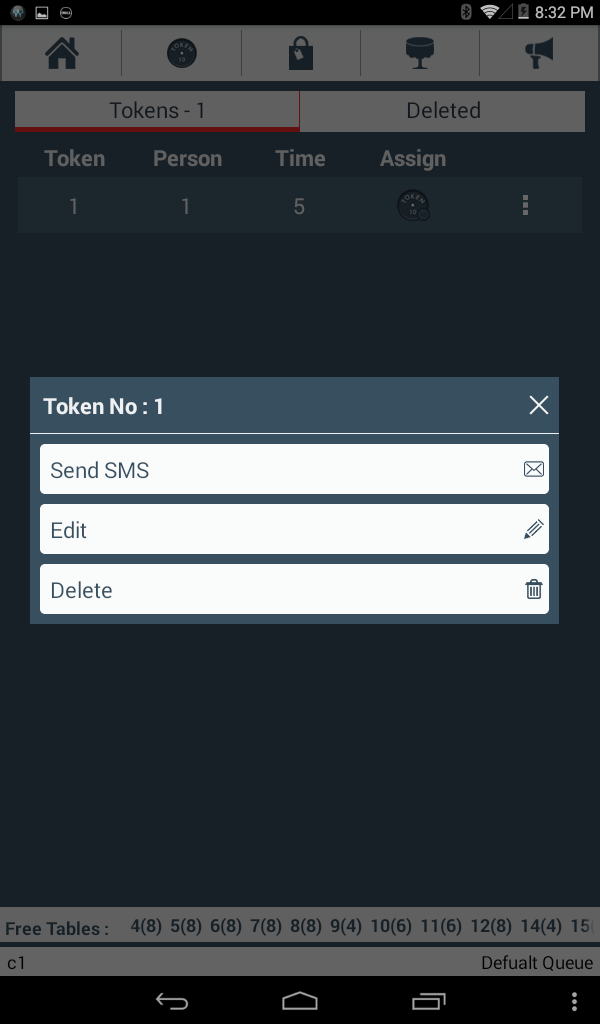Open announcements via the megaphone icon
Viewport: 600px width, 1024px height.
coord(537,53)
